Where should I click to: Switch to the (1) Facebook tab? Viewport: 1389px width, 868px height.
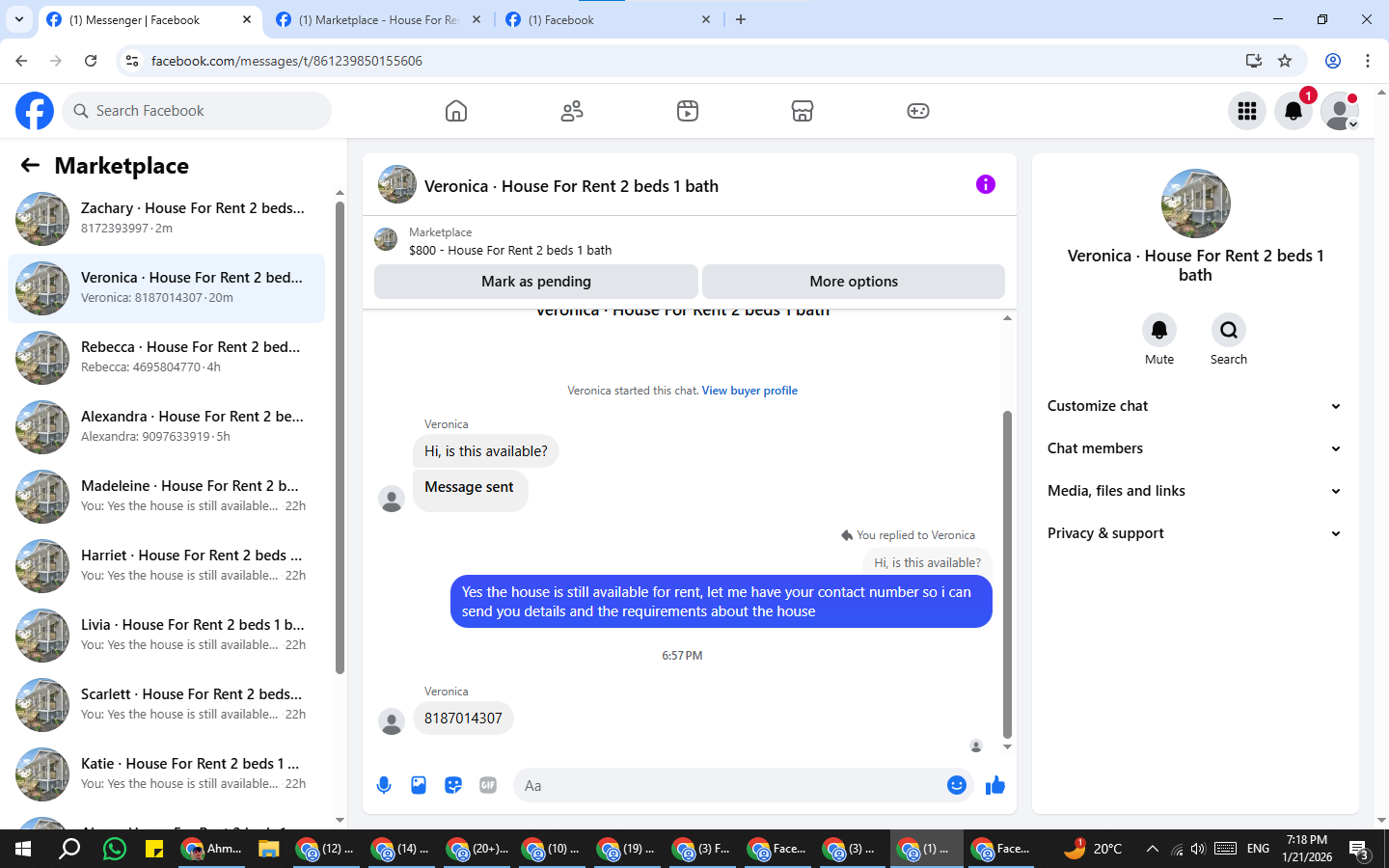tap(608, 19)
